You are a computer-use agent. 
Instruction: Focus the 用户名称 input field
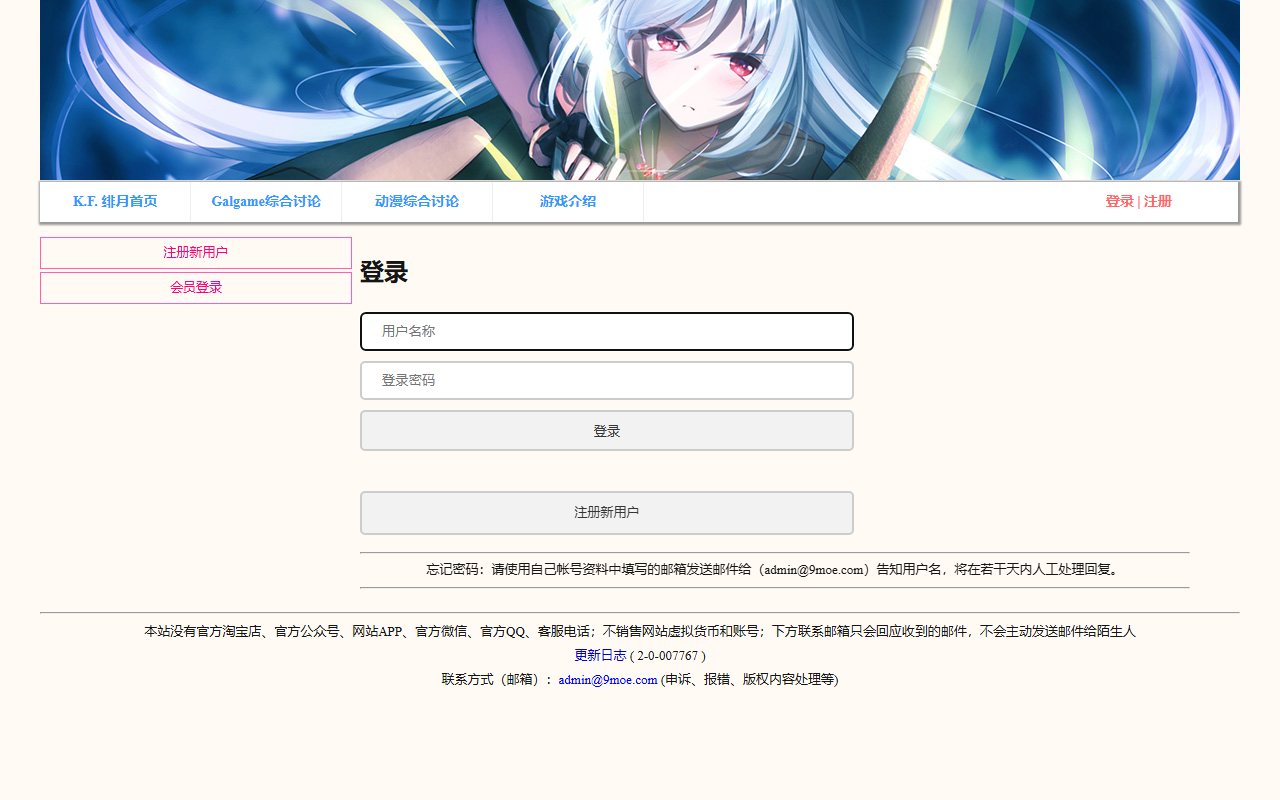[607, 331]
